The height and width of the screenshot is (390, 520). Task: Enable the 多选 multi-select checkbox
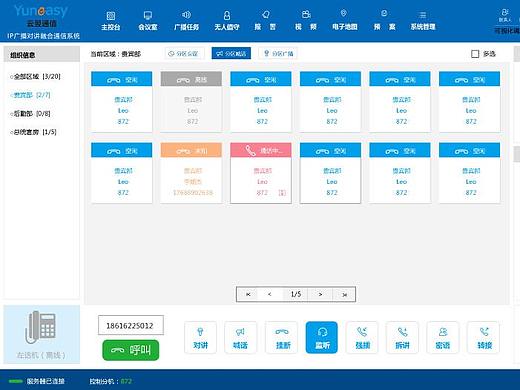(475, 54)
